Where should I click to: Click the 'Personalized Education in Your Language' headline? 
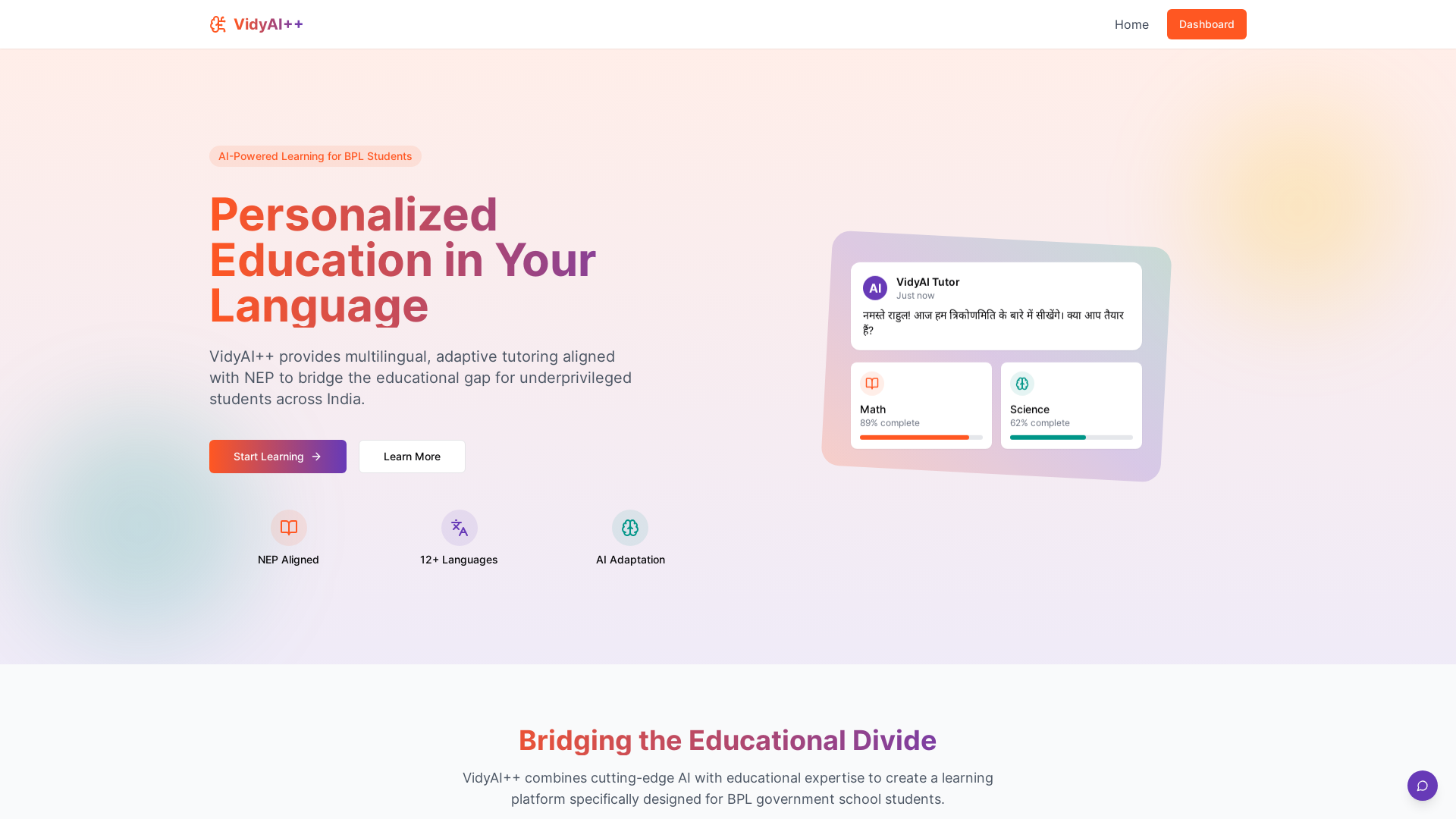click(403, 260)
